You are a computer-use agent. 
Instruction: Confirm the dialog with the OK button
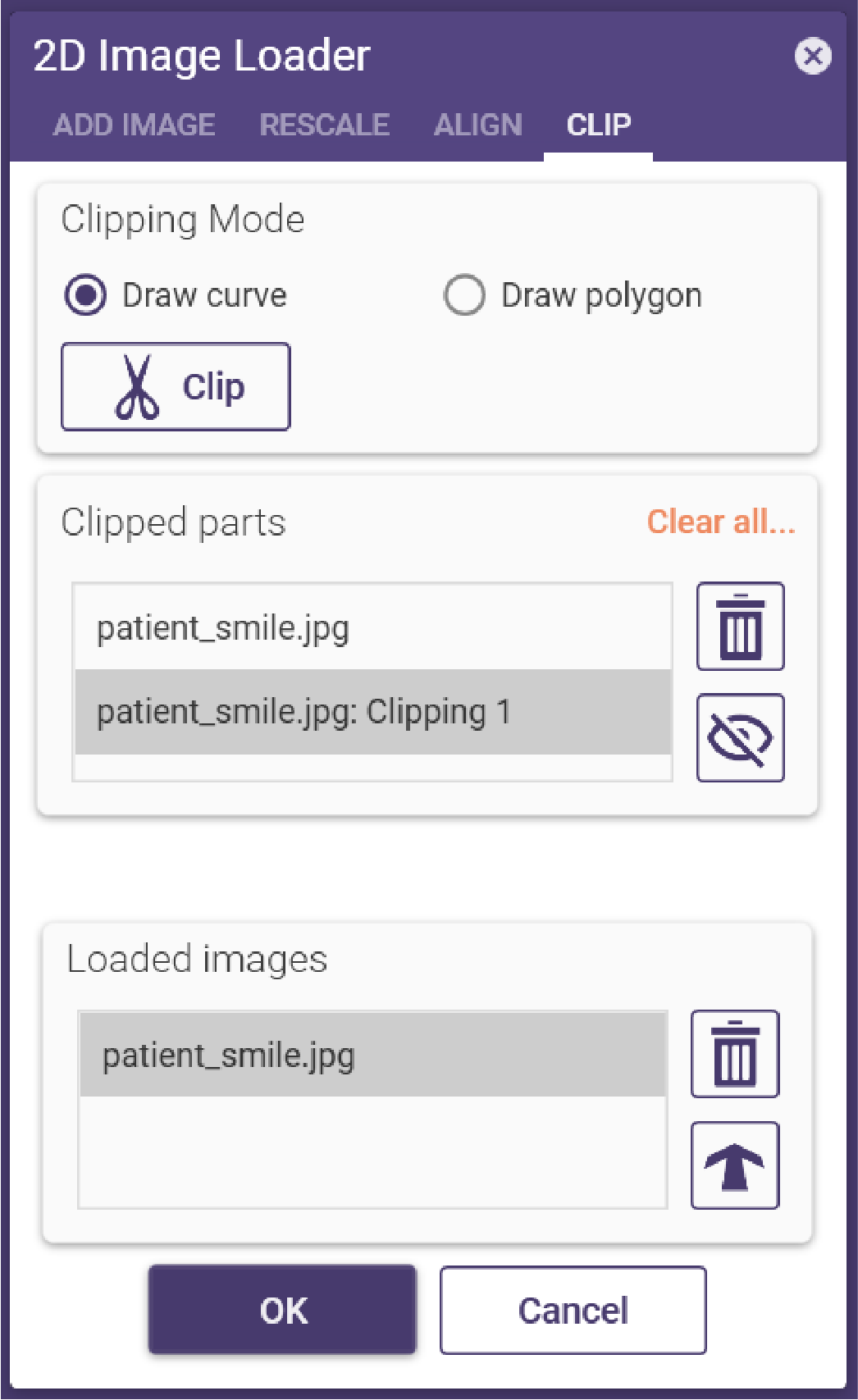(x=282, y=1310)
